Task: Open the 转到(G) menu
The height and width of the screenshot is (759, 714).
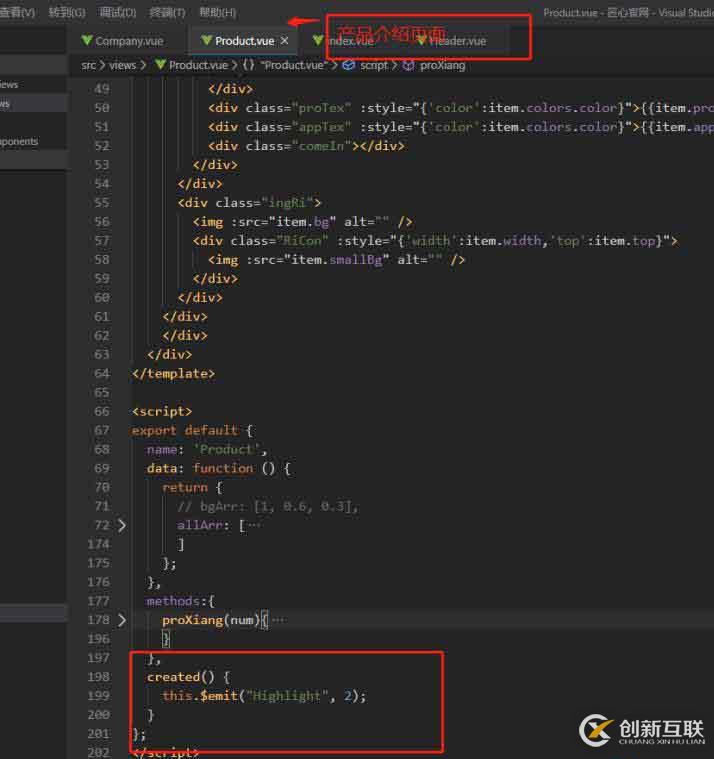Action: 67,12
